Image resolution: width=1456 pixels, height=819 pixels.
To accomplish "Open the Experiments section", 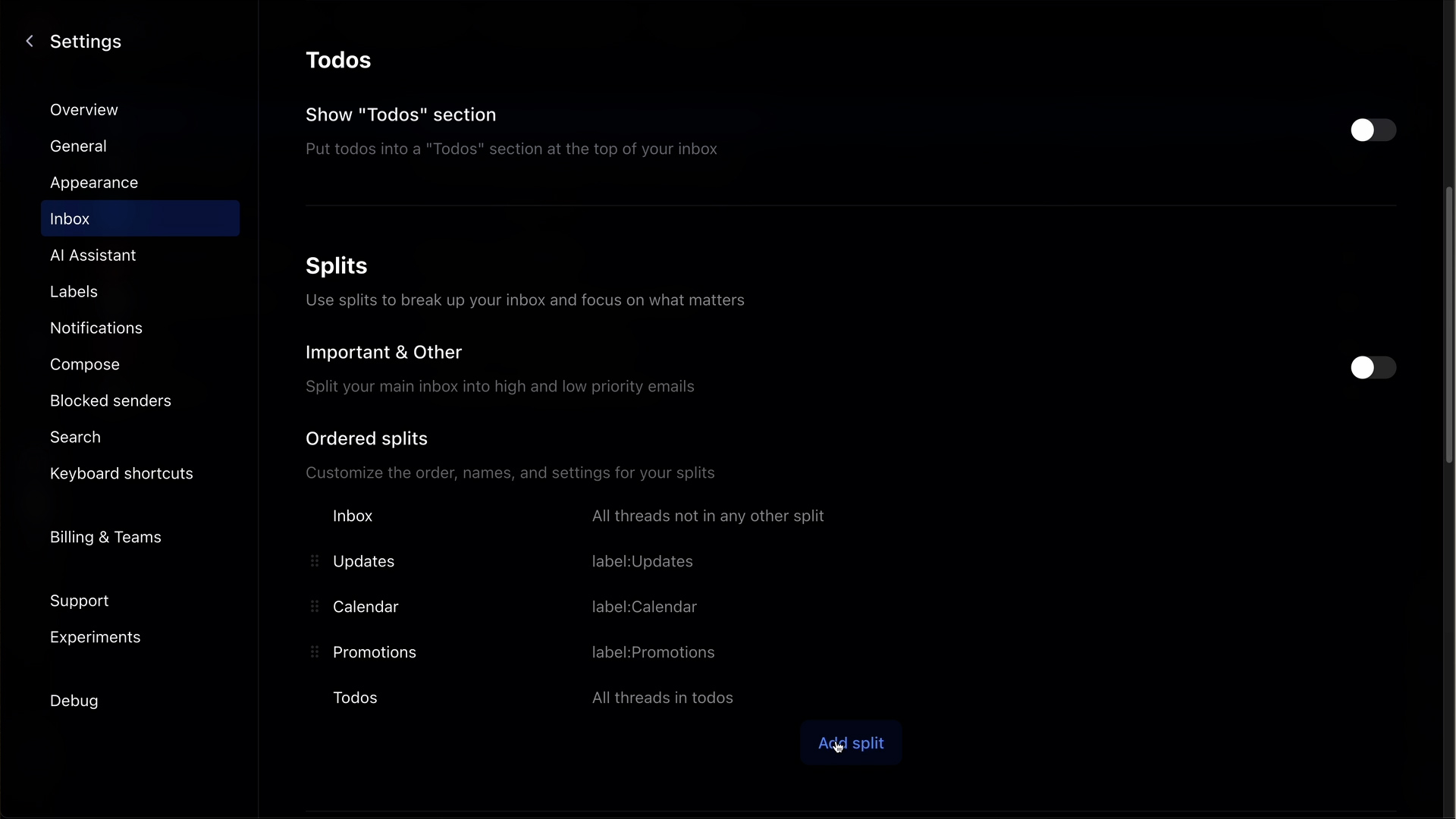I will pyautogui.click(x=95, y=637).
